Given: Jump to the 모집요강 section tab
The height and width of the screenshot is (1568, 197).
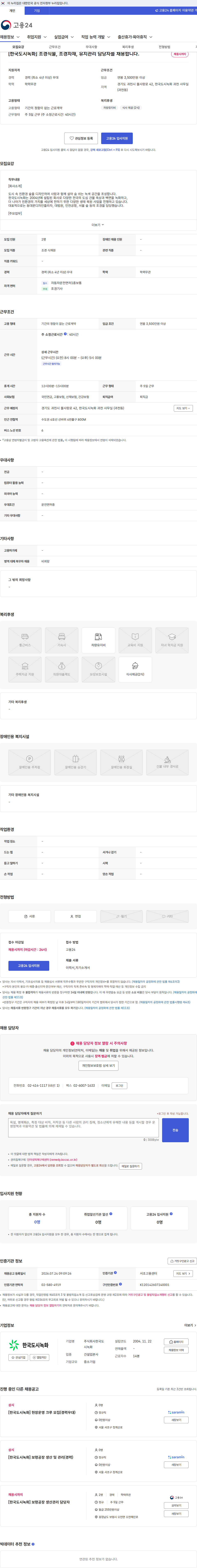Looking at the screenshot, I should click(18, 47).
